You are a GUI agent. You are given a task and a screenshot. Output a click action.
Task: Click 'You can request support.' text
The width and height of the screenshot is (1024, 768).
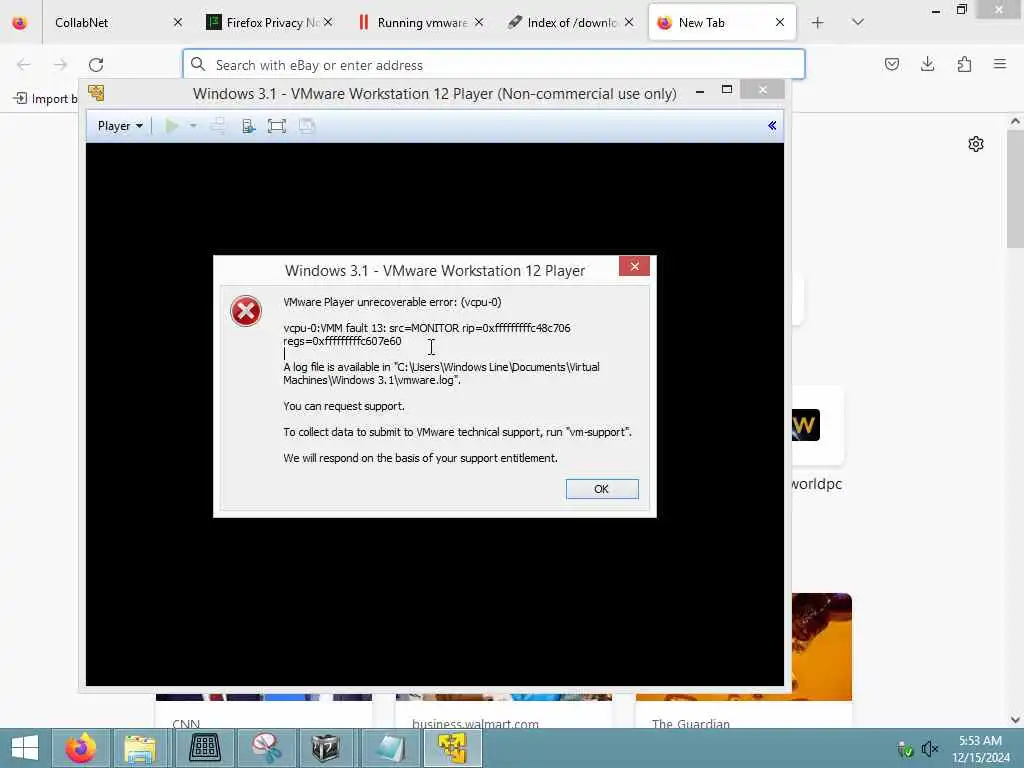point(344,406)
